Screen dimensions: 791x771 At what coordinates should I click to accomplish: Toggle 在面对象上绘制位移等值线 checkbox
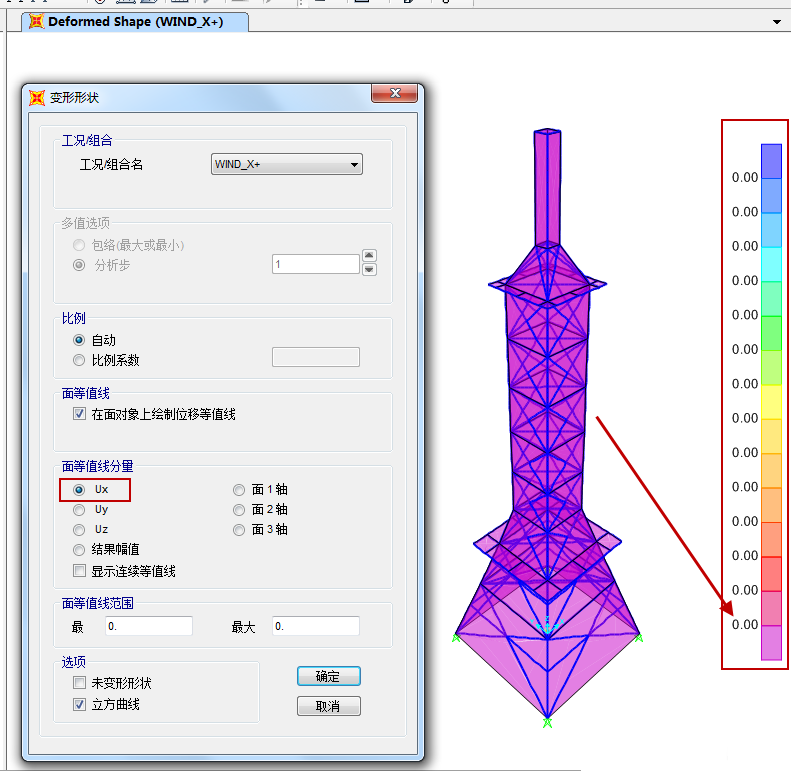point(79,414)
